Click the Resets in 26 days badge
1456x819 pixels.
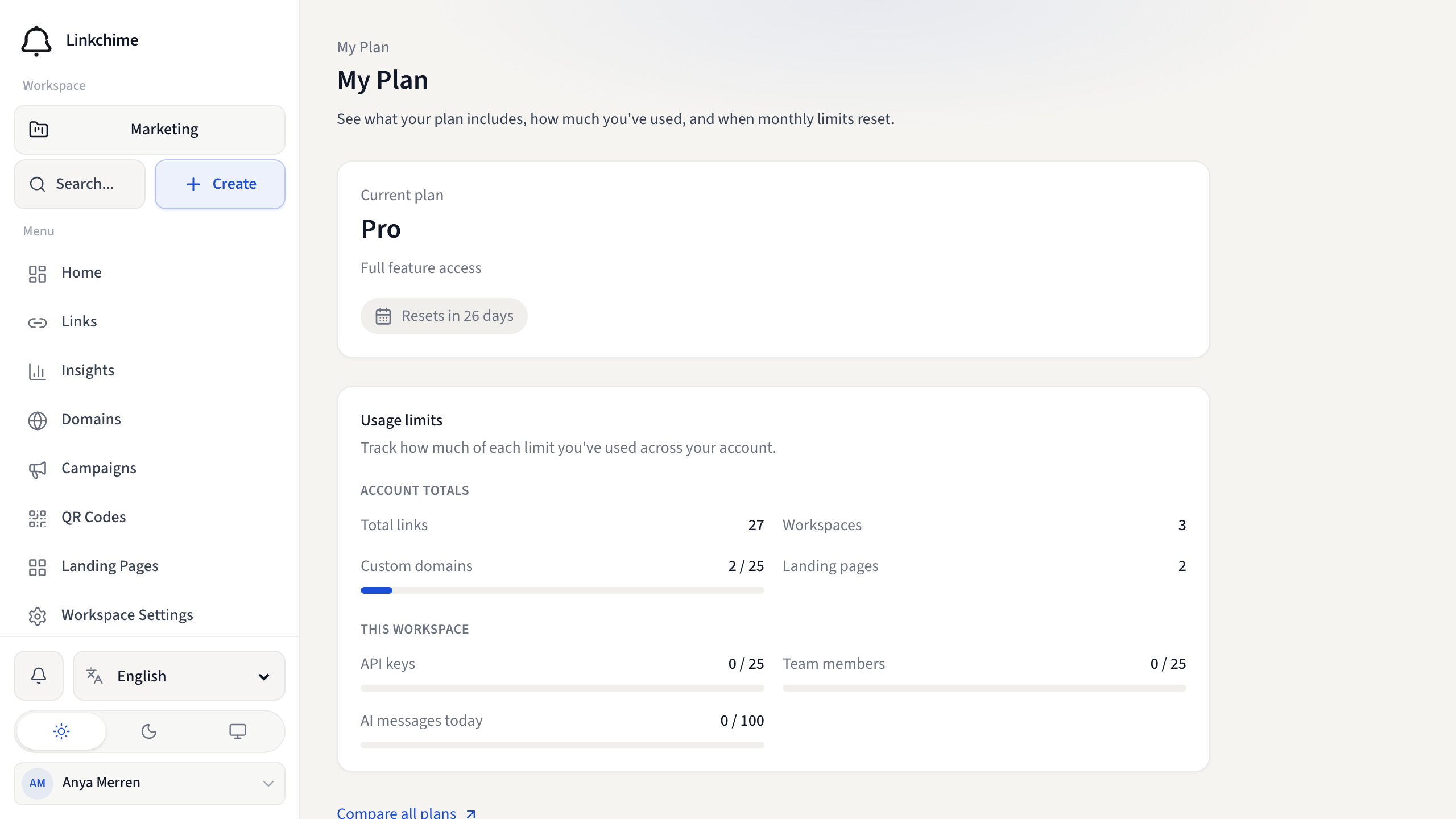[x=444, y=316]
